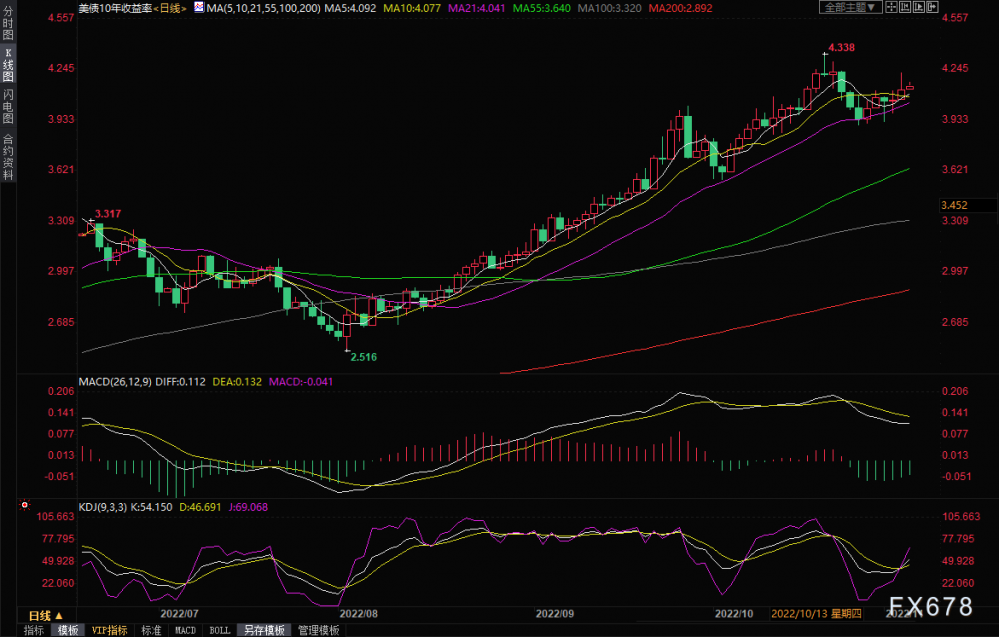Screen dimensions: 999x637
Task: Click the 管理模板 button
Action: point(319,630)
